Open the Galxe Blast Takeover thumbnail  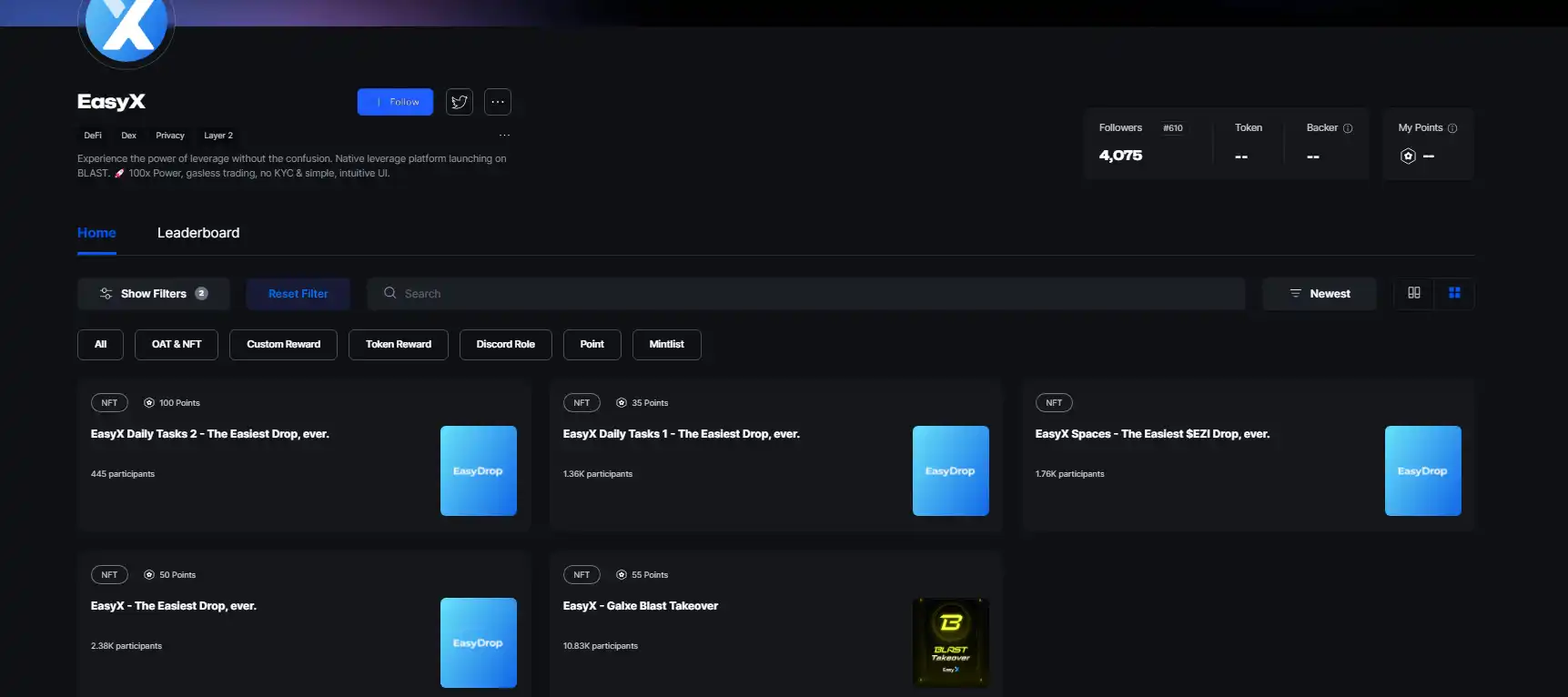click(950, 642)
